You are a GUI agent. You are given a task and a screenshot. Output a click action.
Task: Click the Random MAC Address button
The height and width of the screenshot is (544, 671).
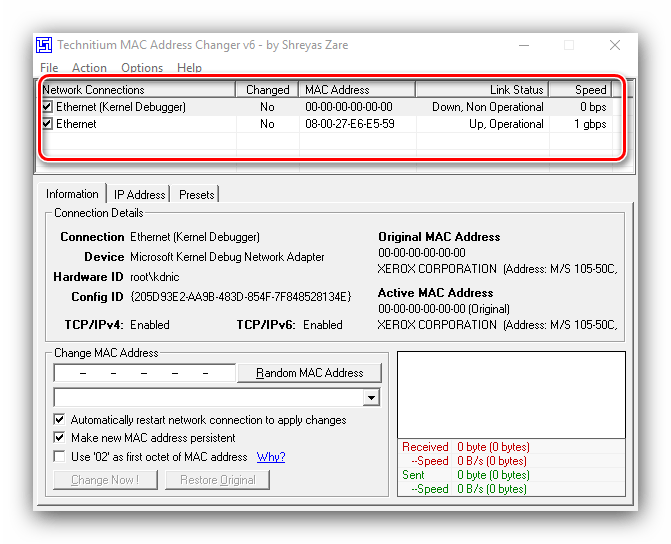pos(309,373)
